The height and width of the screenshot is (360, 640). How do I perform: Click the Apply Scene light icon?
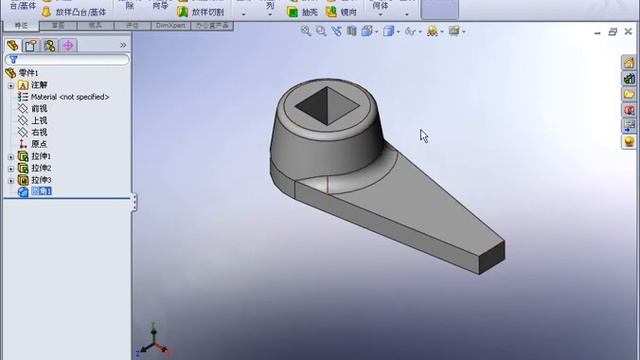click(x=432, y=31)
